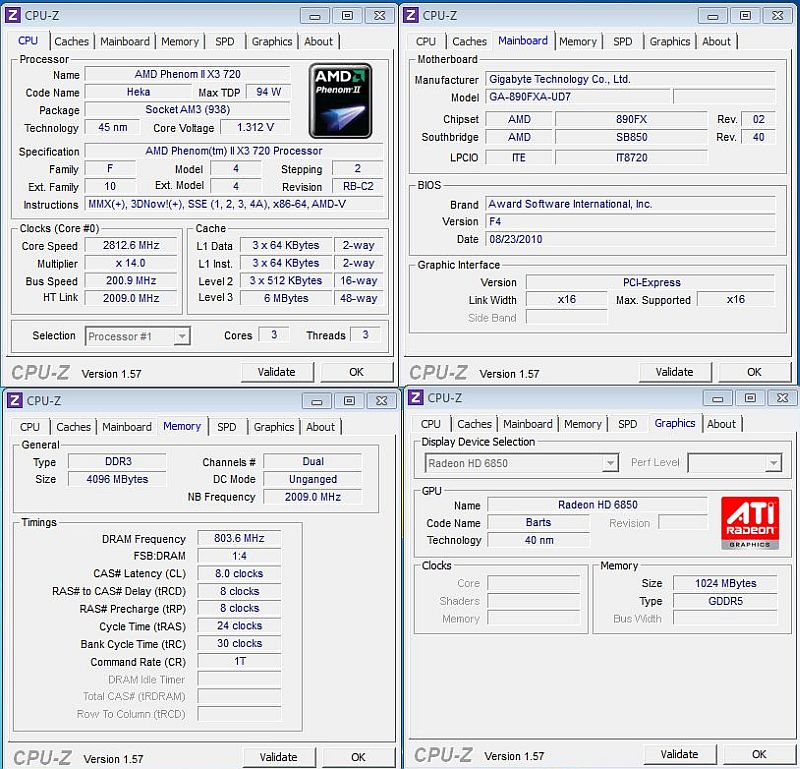Close the Memory tab window

click(x=382, y=401)
